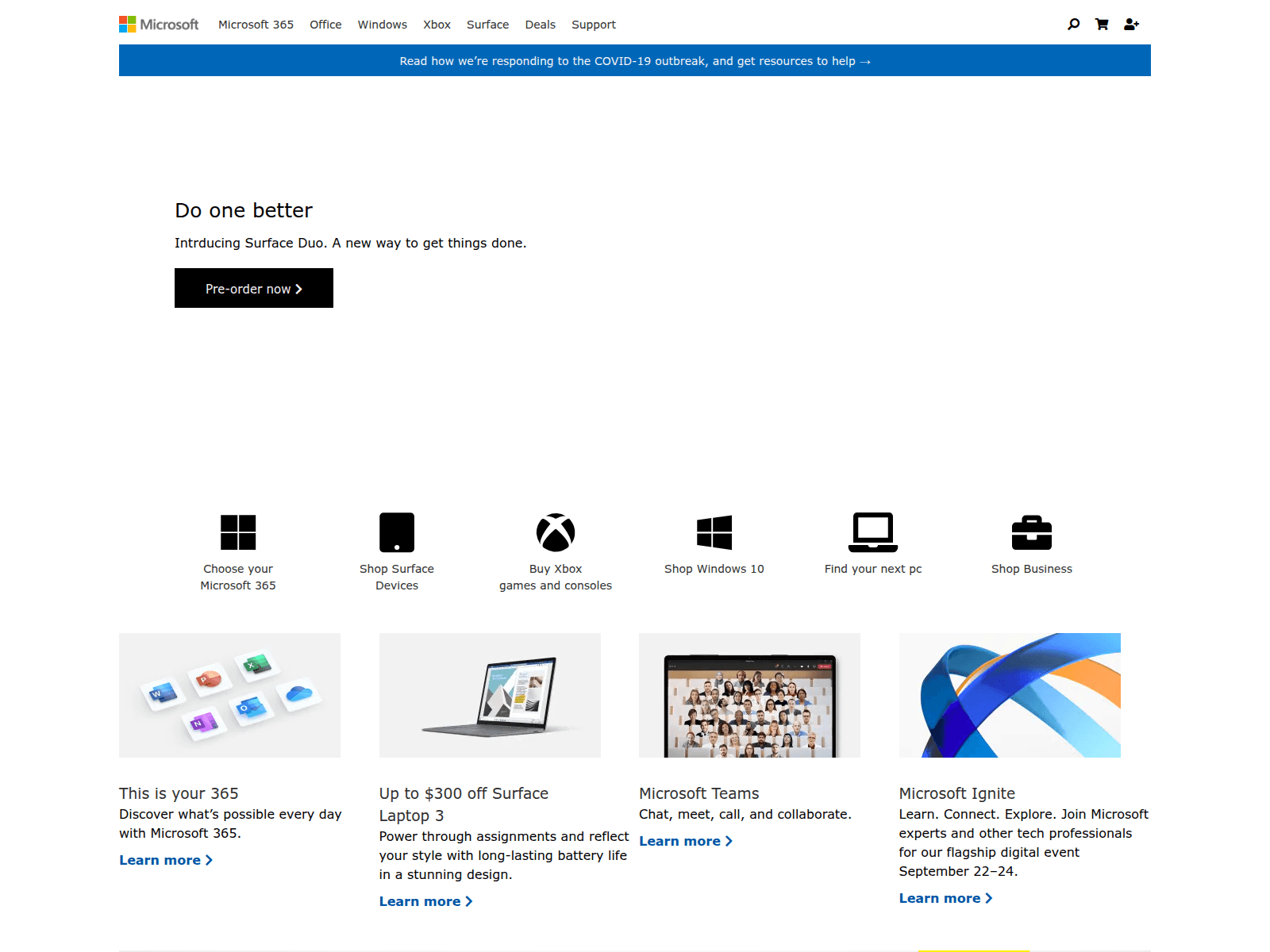
Task: Click the Microsoft logo
Action: [x=159, y=25]
